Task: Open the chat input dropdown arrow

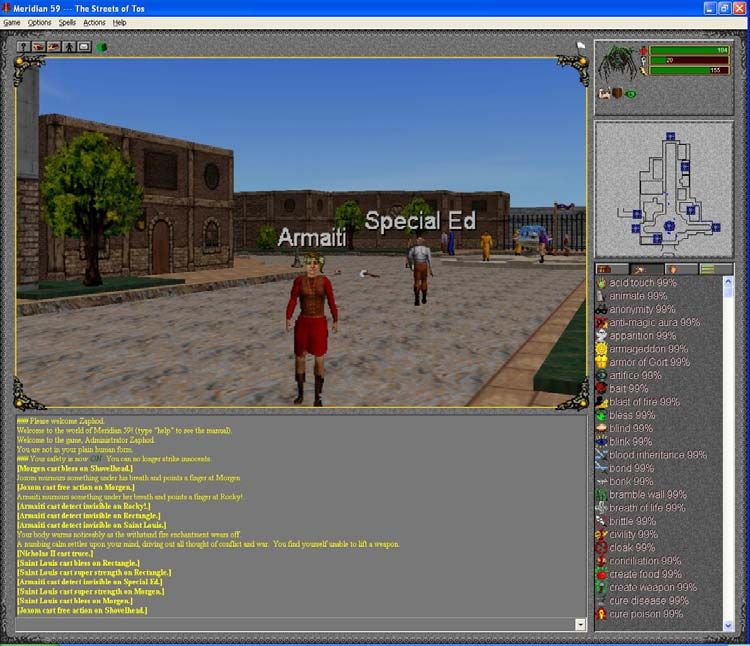Action: 580,624
